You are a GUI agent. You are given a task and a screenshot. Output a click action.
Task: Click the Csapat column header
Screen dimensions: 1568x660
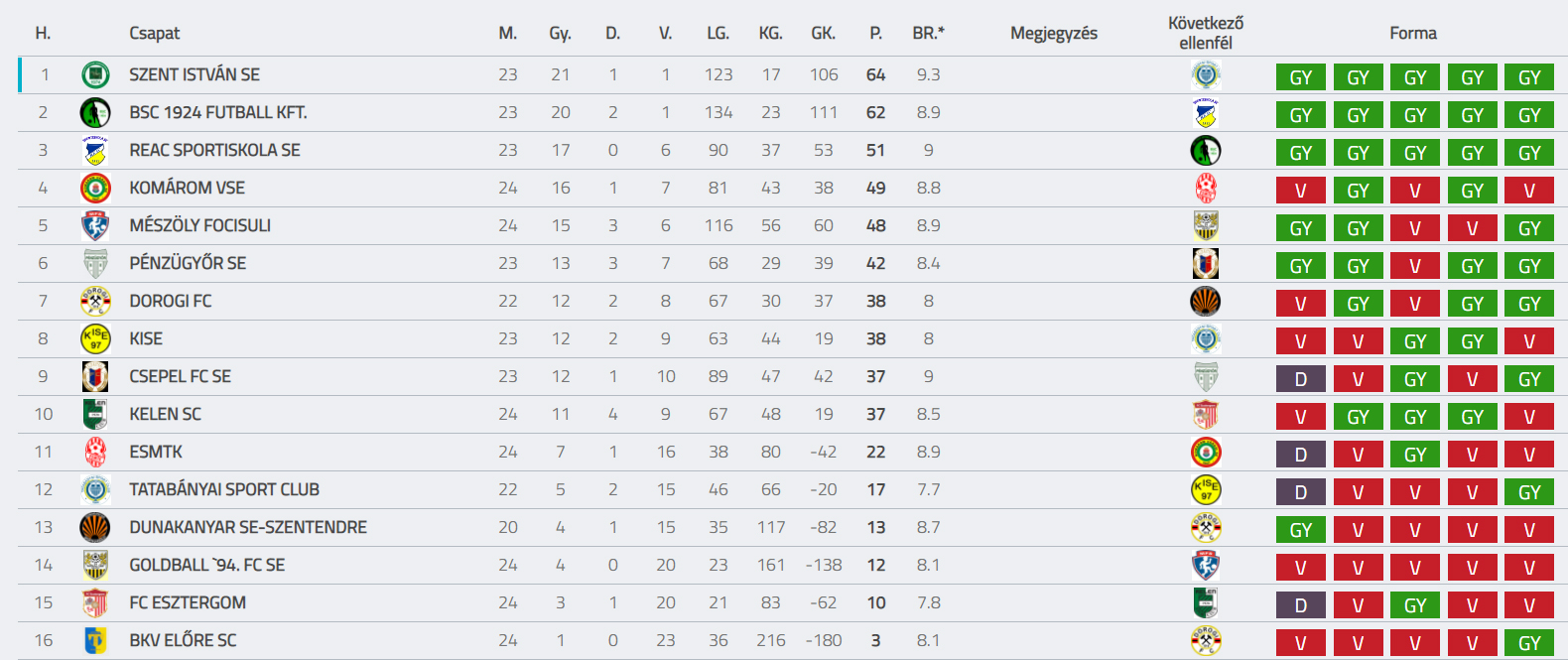pyautogui.click(x=155, y=33)
